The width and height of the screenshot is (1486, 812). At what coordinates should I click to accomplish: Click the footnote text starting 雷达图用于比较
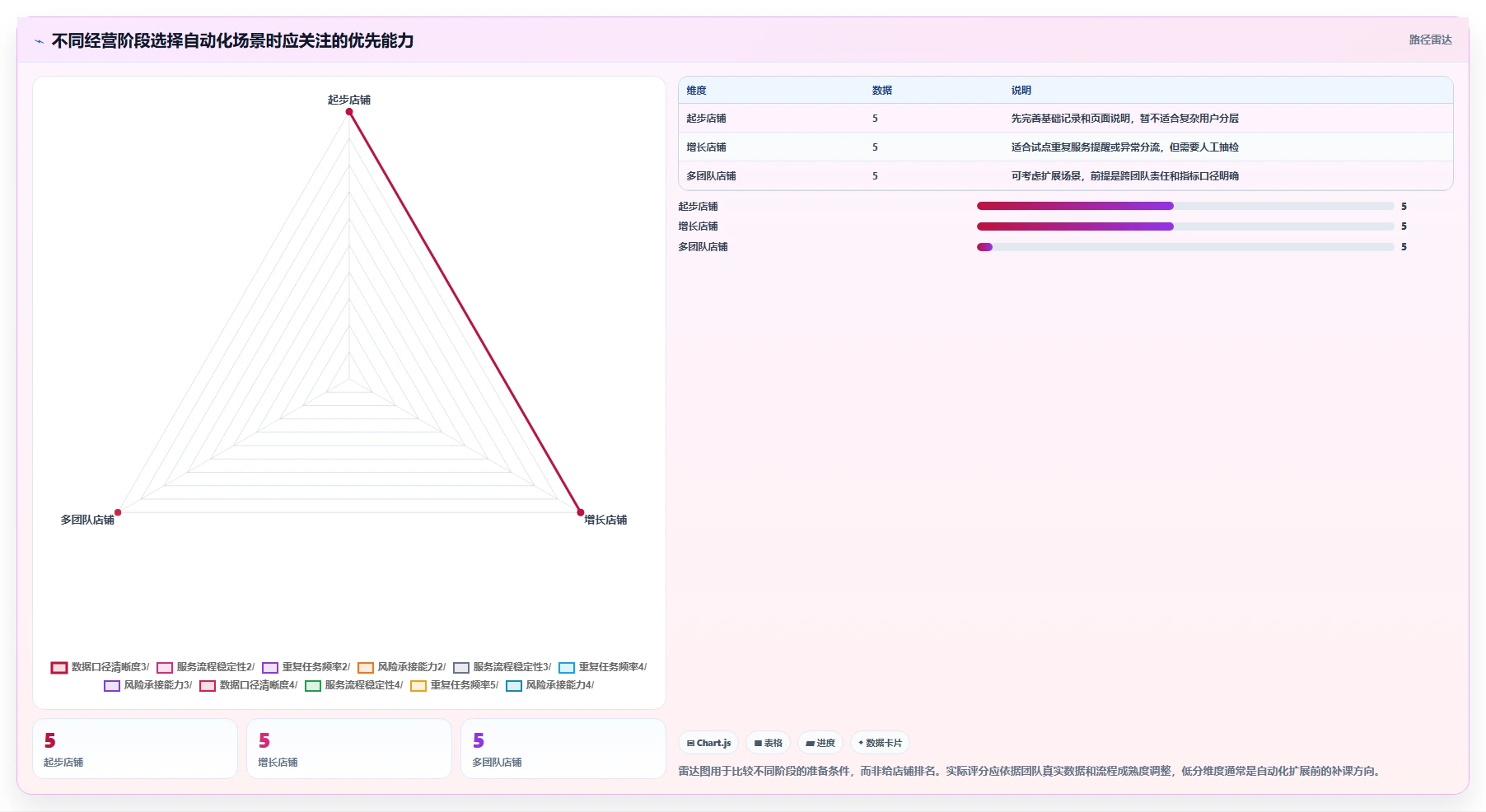click(x=1030, y=771)
